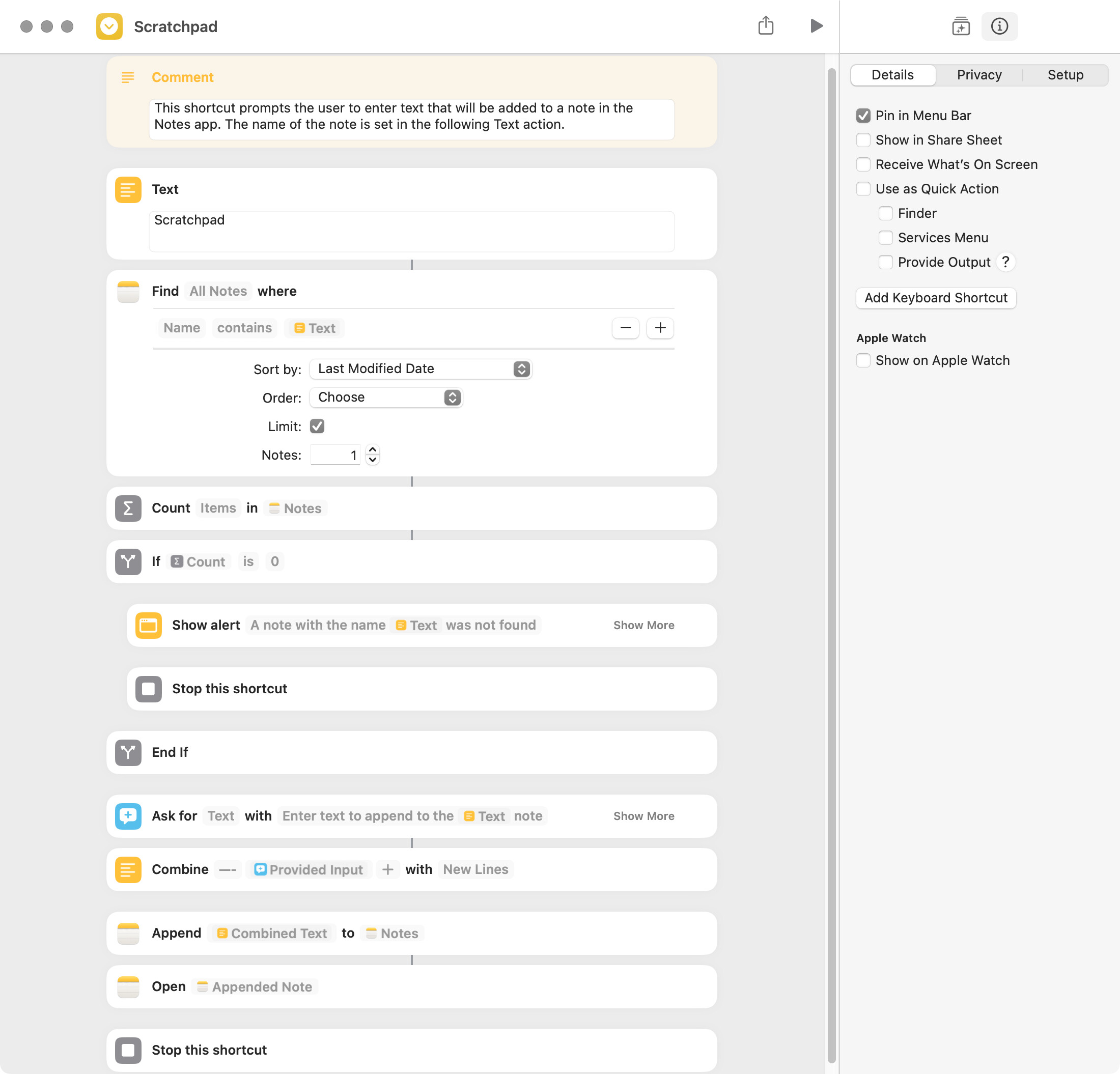Viewport: 1120px width, 1074px height.
Task: Click the Notes count number field
Action: 335,456
